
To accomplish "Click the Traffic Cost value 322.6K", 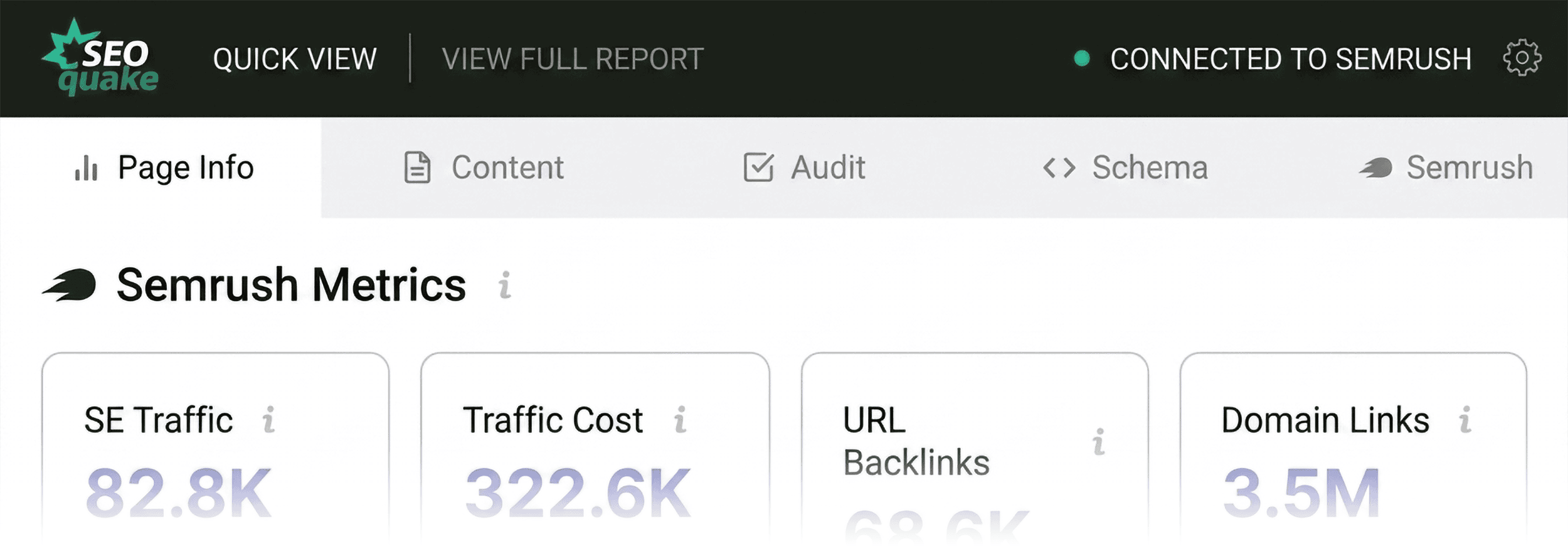I will tap(578, 493).
